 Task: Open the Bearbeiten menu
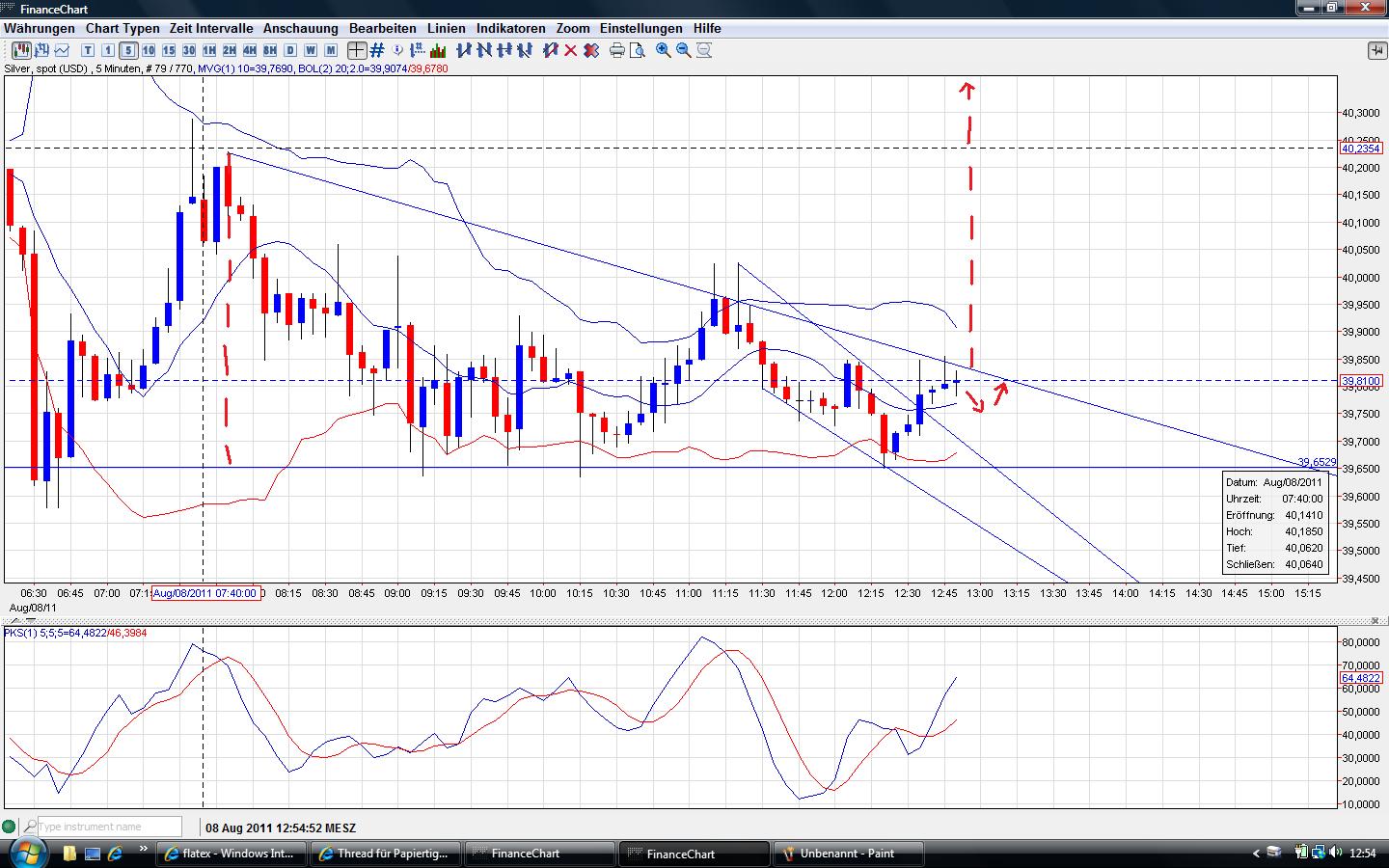point(383,28)
